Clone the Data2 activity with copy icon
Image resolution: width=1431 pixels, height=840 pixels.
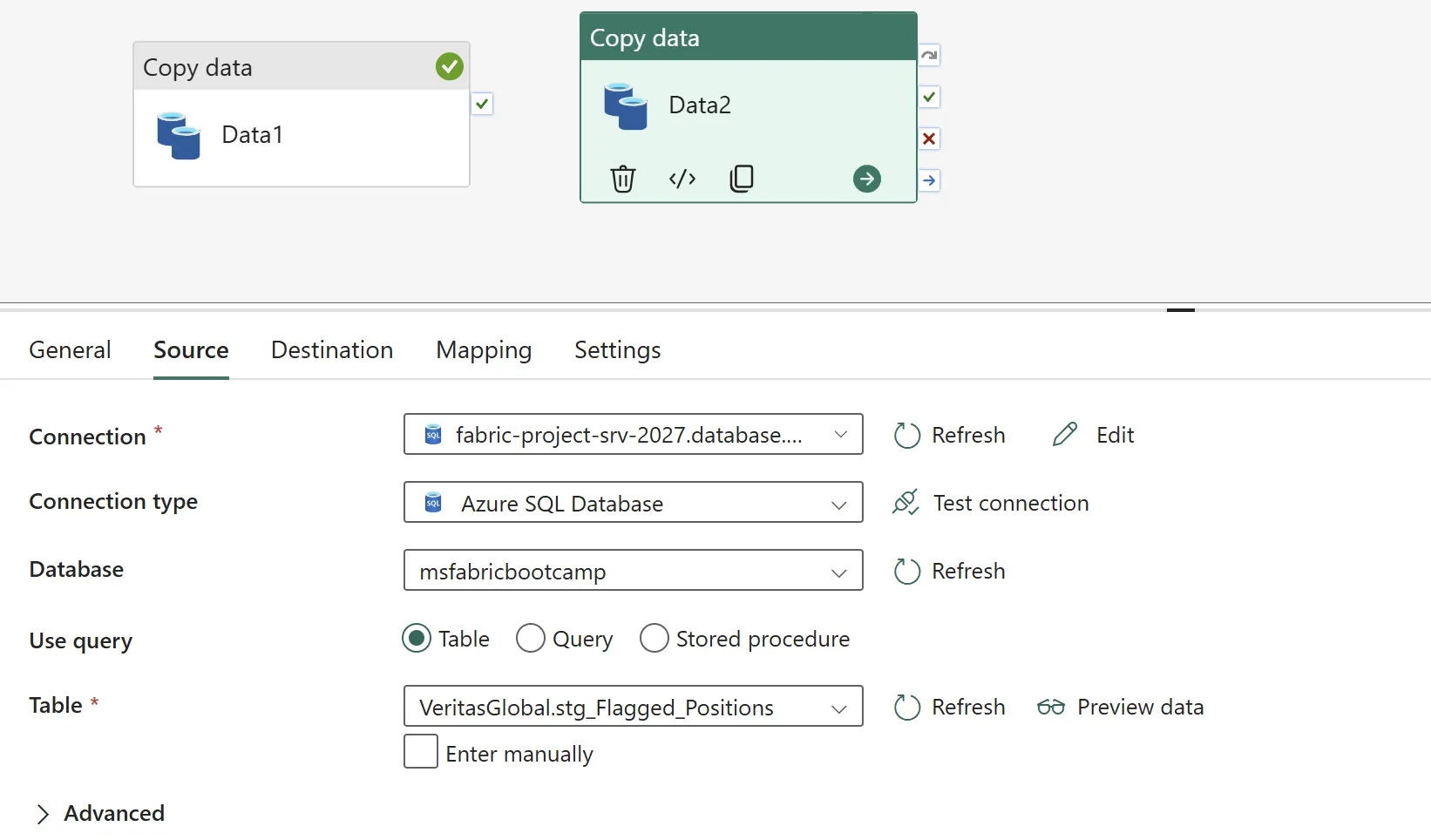(x=742, y=179)
